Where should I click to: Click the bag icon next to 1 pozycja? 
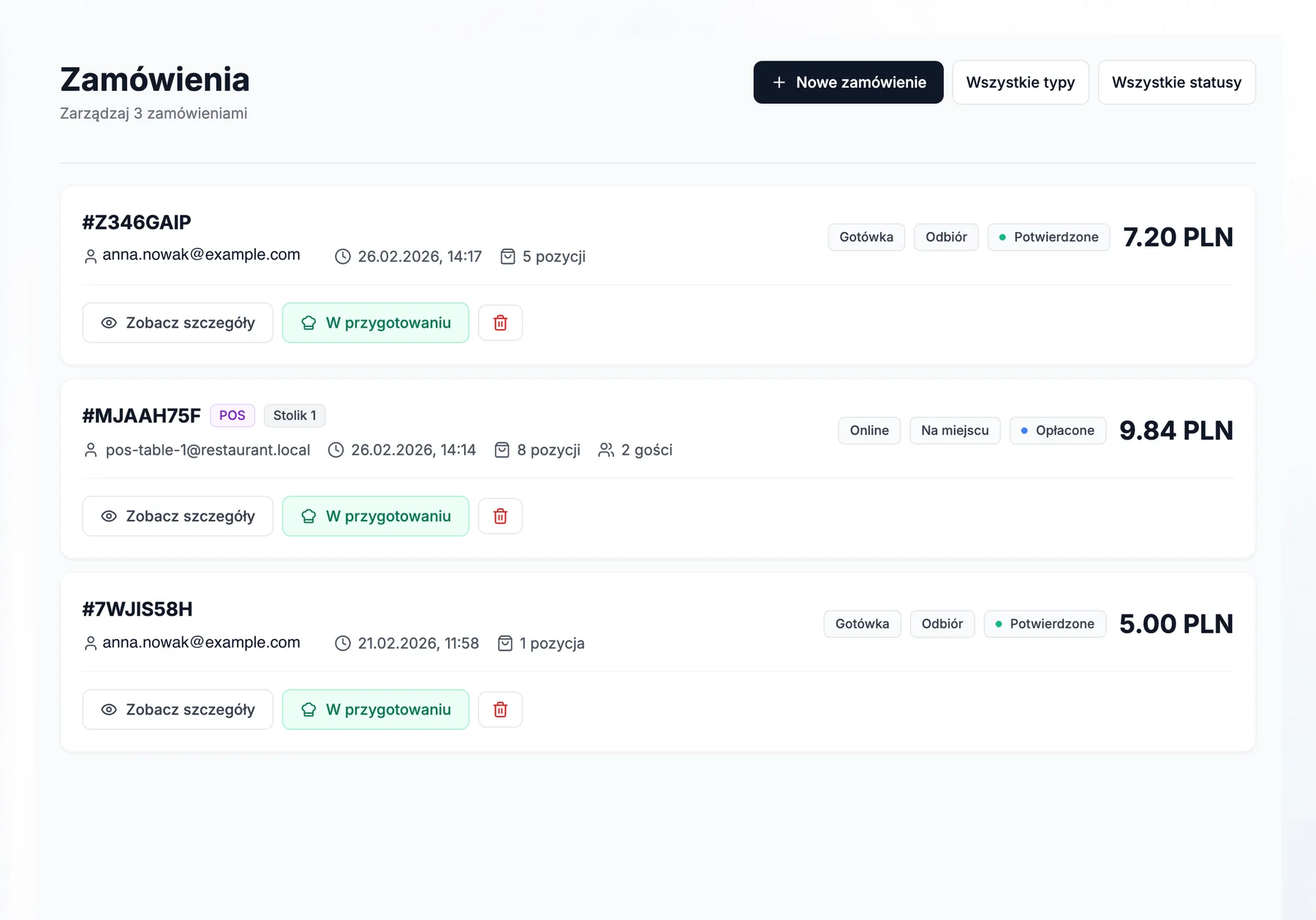click(504, 644)
